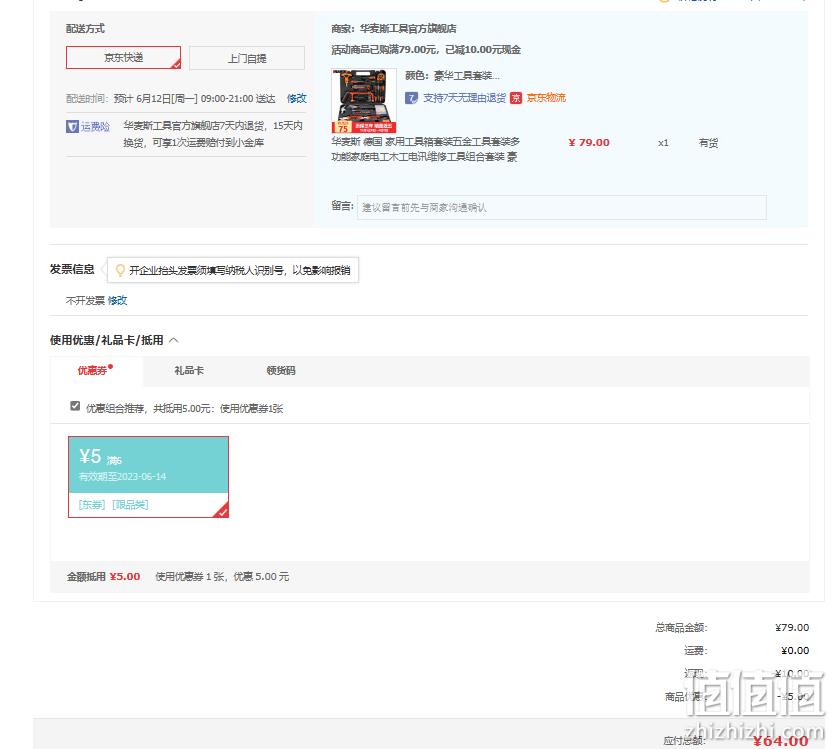Click the 有效期至2023-06-14 coupon date
Viewport: 834px width, 749px height.
(x=122, y=477)
